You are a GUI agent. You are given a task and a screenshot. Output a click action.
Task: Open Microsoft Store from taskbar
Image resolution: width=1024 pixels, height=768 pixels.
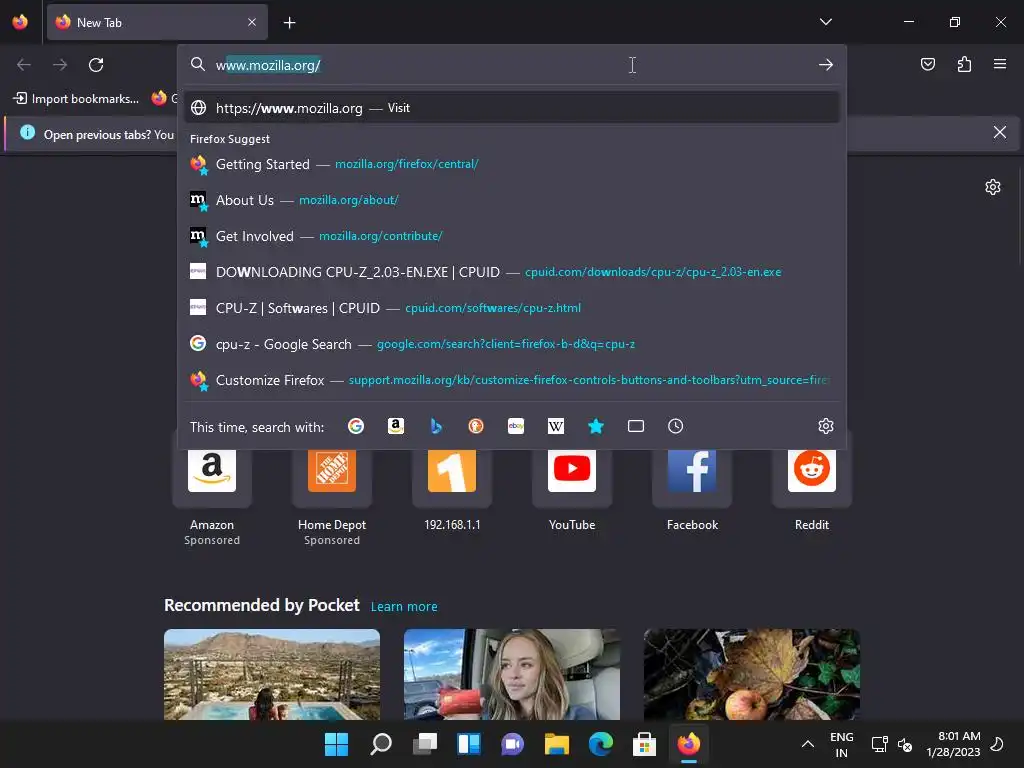[x=644, y=744]
